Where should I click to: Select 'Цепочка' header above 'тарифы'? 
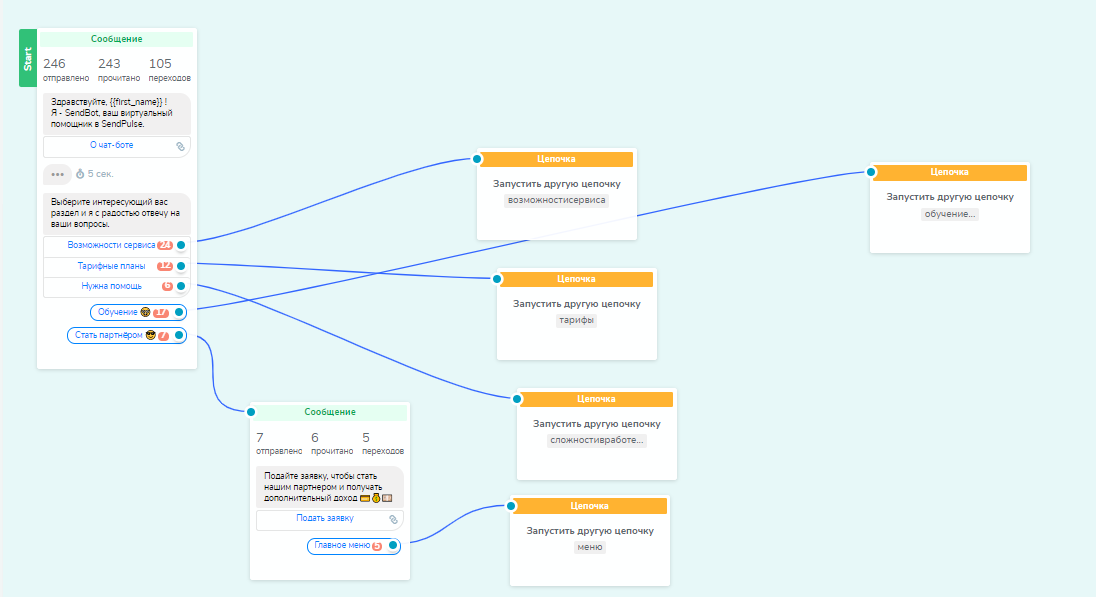coord(576,279)
